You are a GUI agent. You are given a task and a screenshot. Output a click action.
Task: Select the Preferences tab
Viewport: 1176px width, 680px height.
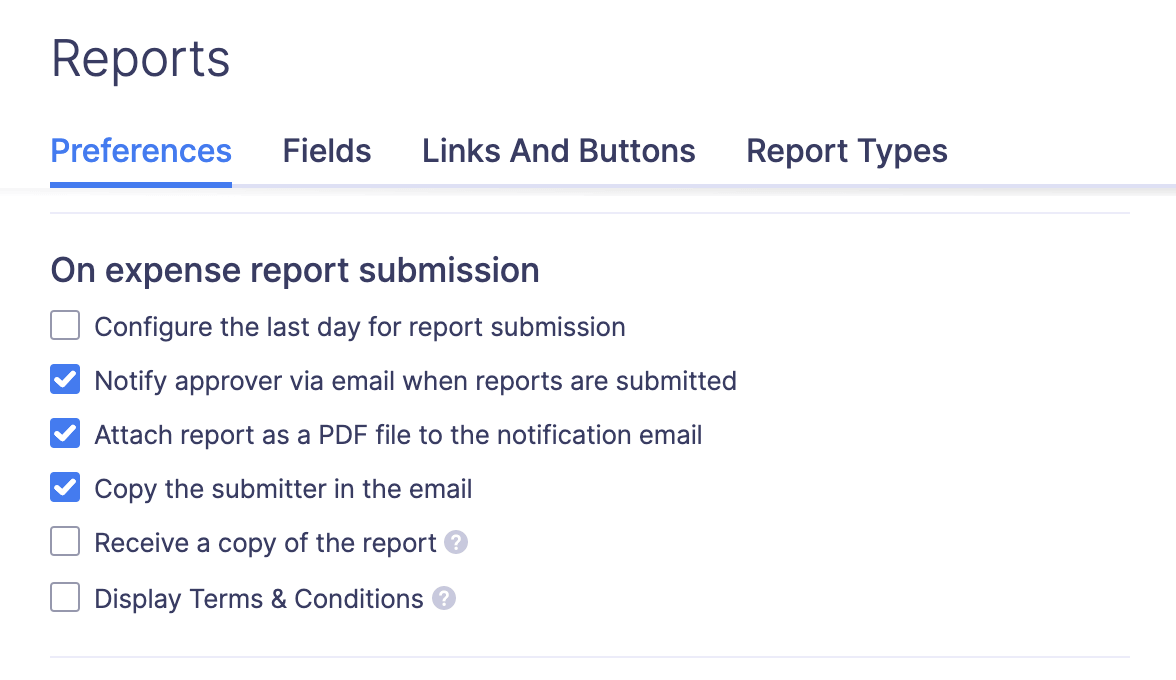pyautogui.click(x=141, y=151)
